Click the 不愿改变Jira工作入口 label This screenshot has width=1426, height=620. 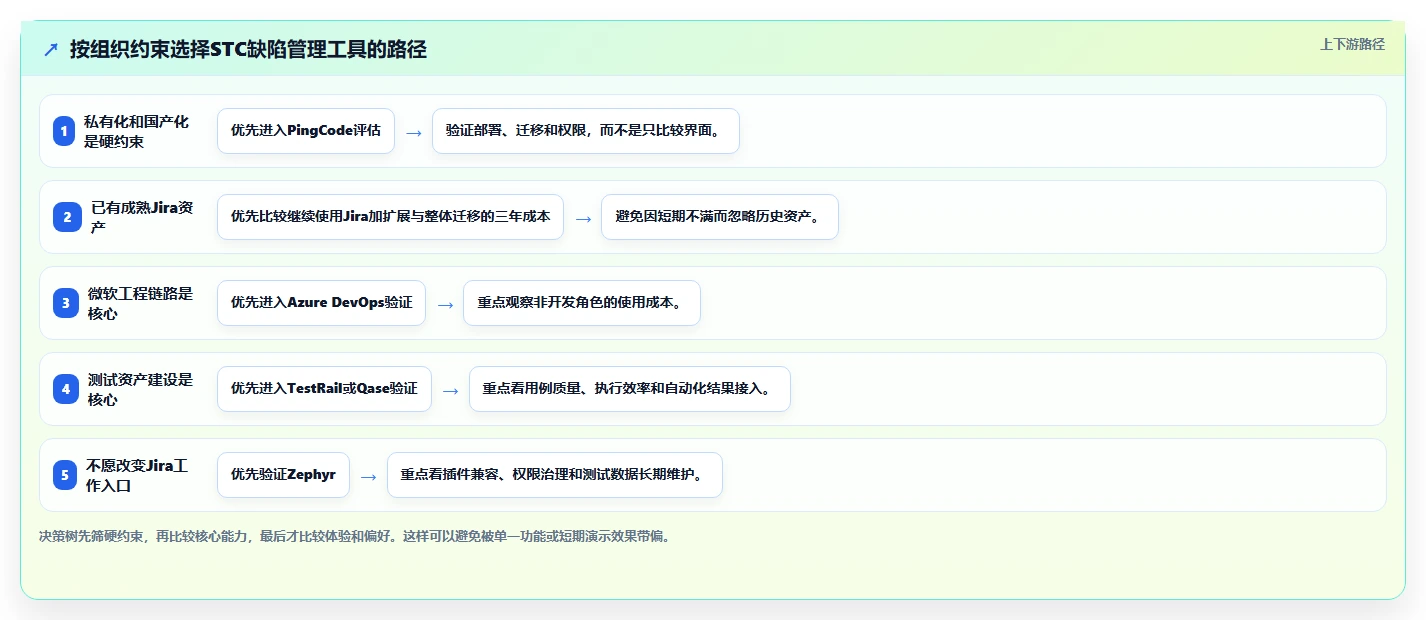click(x=137, y=475)
